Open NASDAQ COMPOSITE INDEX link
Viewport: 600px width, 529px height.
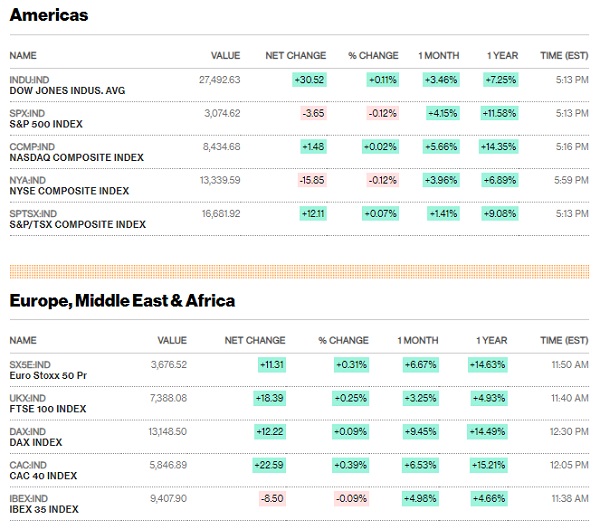pyautogui.click(x=77, y=157)
